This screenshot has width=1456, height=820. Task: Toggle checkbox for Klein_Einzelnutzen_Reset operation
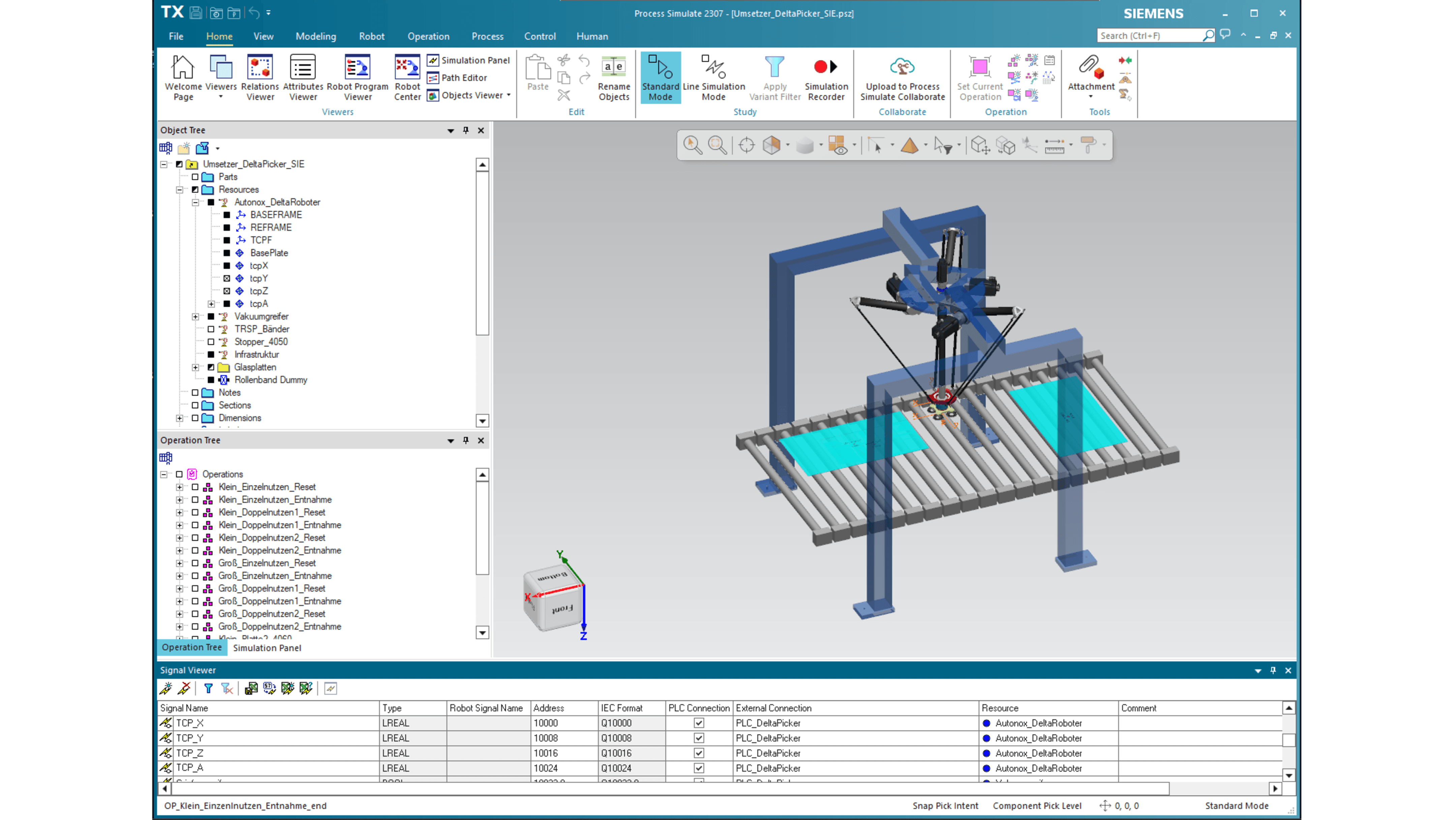[x=195, y=487]
